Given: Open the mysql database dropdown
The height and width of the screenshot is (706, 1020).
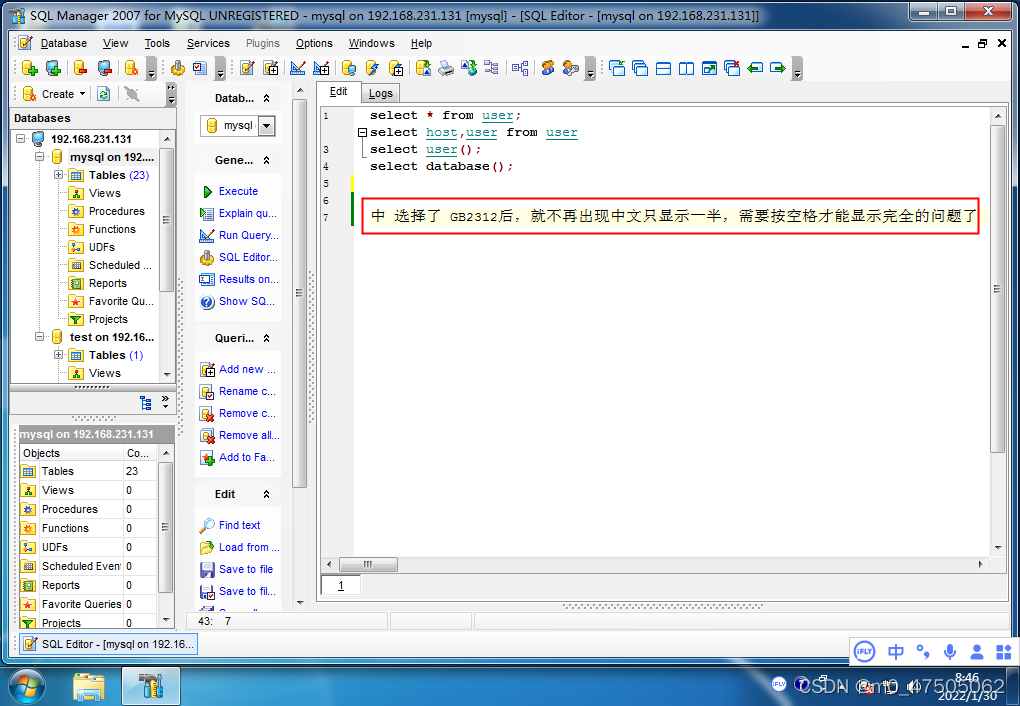Looking at the screenshot, I should pyautogui.click(x=267, y=126).
